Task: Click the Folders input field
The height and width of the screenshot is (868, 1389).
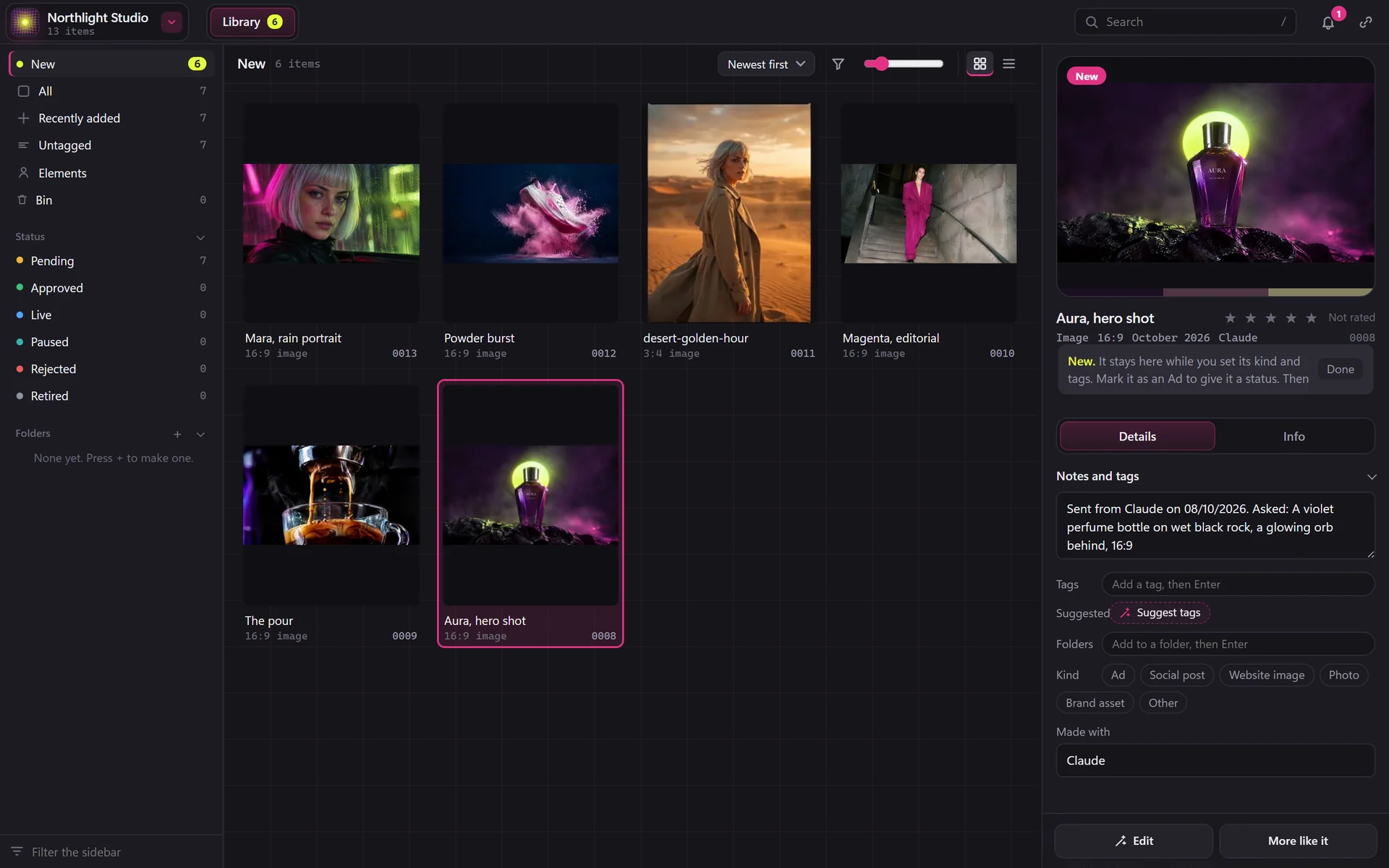Action: coord(1238,644)
